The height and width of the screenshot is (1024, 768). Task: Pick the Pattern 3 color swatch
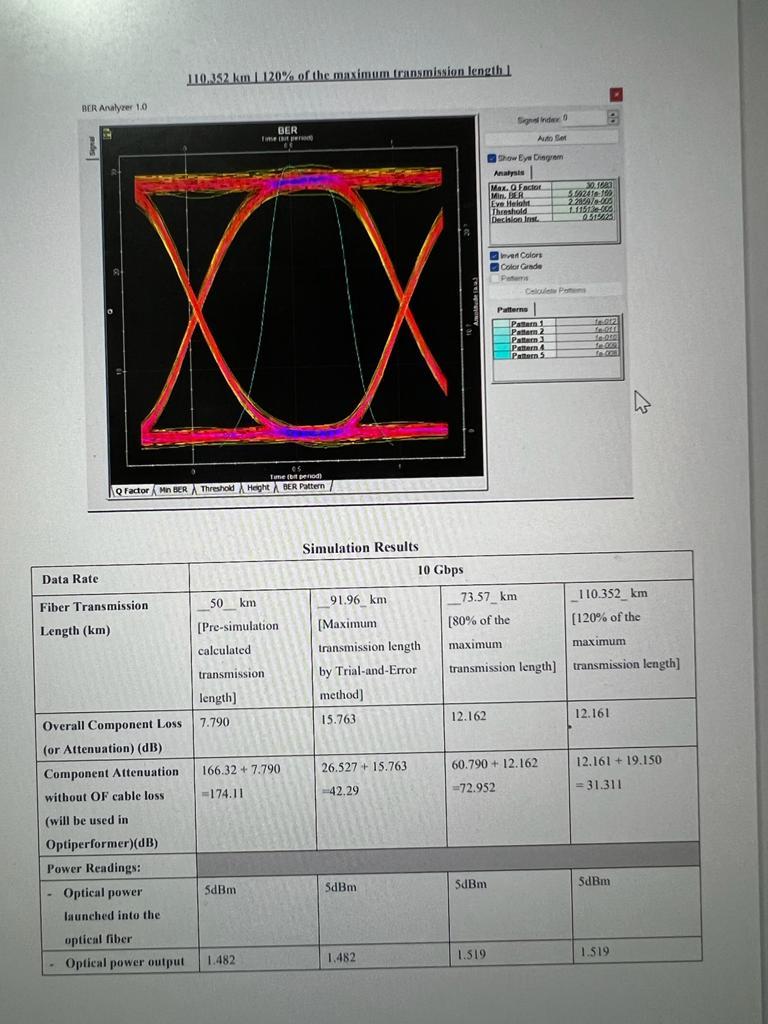pos(502,339)
